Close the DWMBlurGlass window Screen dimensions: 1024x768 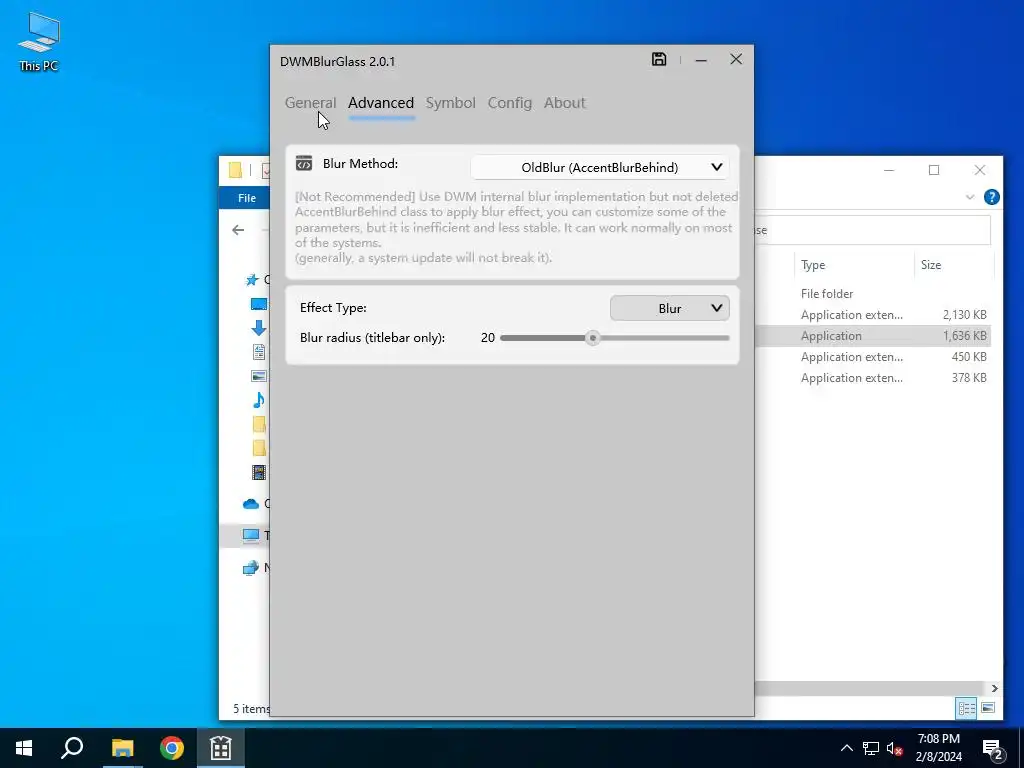736,59
